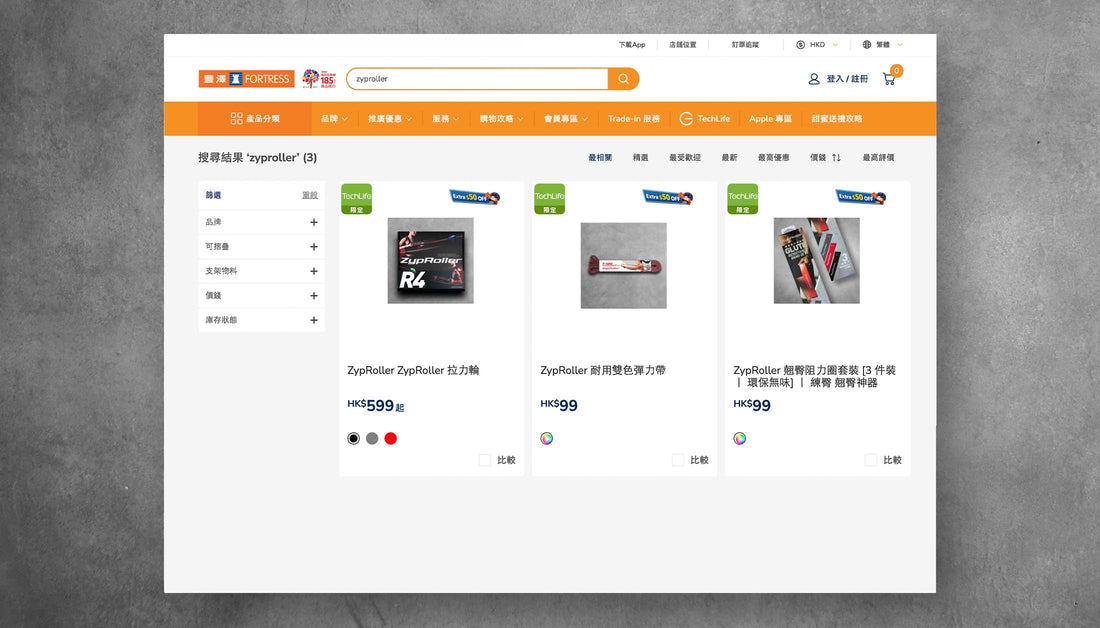Click 重設 to reset filters

[310, 195]
